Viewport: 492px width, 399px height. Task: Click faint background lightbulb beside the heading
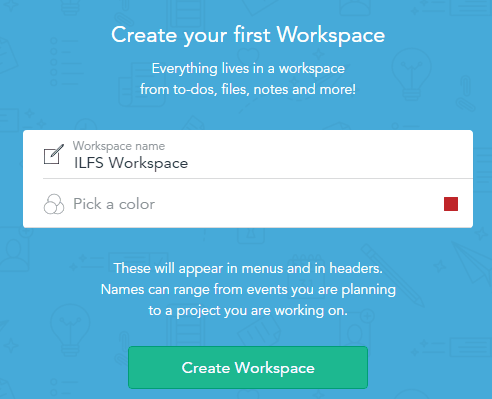(412, 73)
